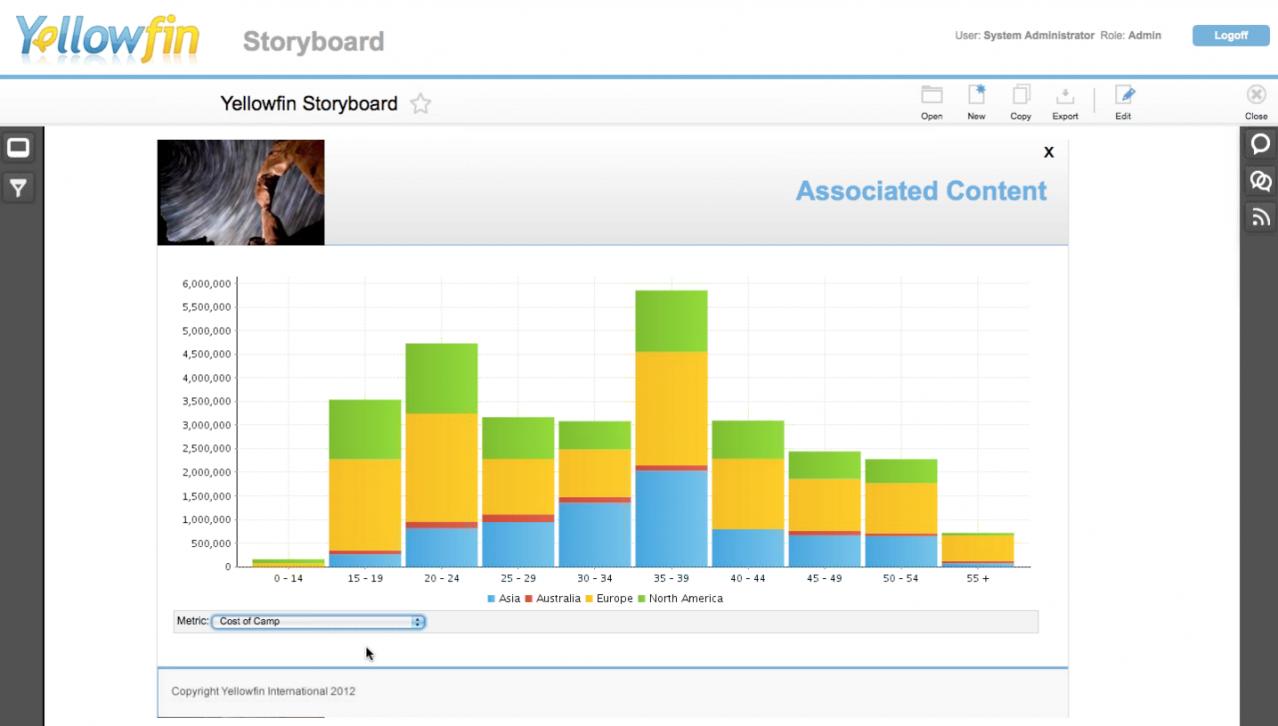
Task: Click the Edit pencil icon
Action: [1124, 96]
